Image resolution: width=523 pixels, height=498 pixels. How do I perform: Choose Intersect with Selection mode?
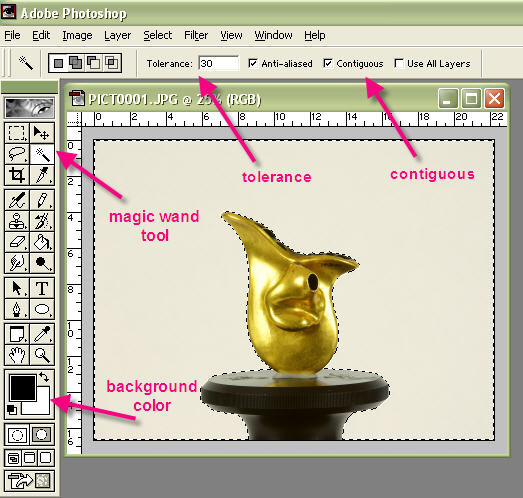[x=111, y=63]
